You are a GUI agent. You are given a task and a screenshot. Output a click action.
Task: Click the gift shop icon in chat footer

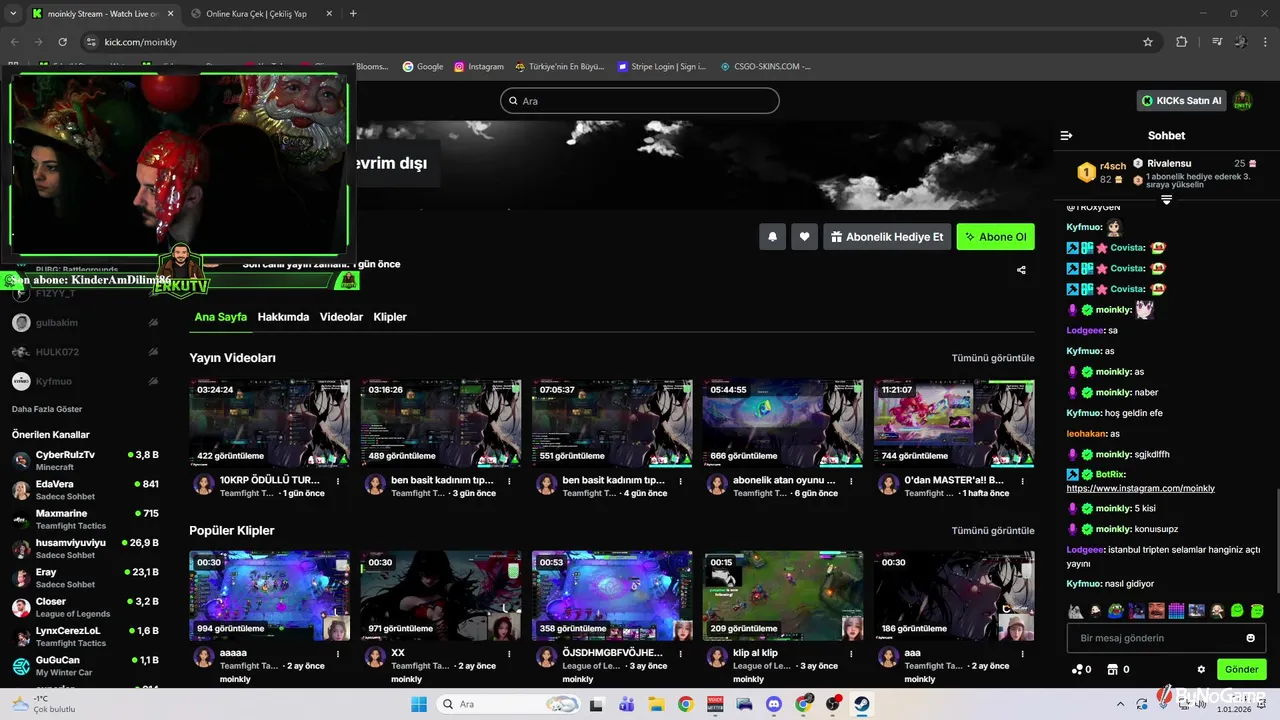coord(1112,669)
